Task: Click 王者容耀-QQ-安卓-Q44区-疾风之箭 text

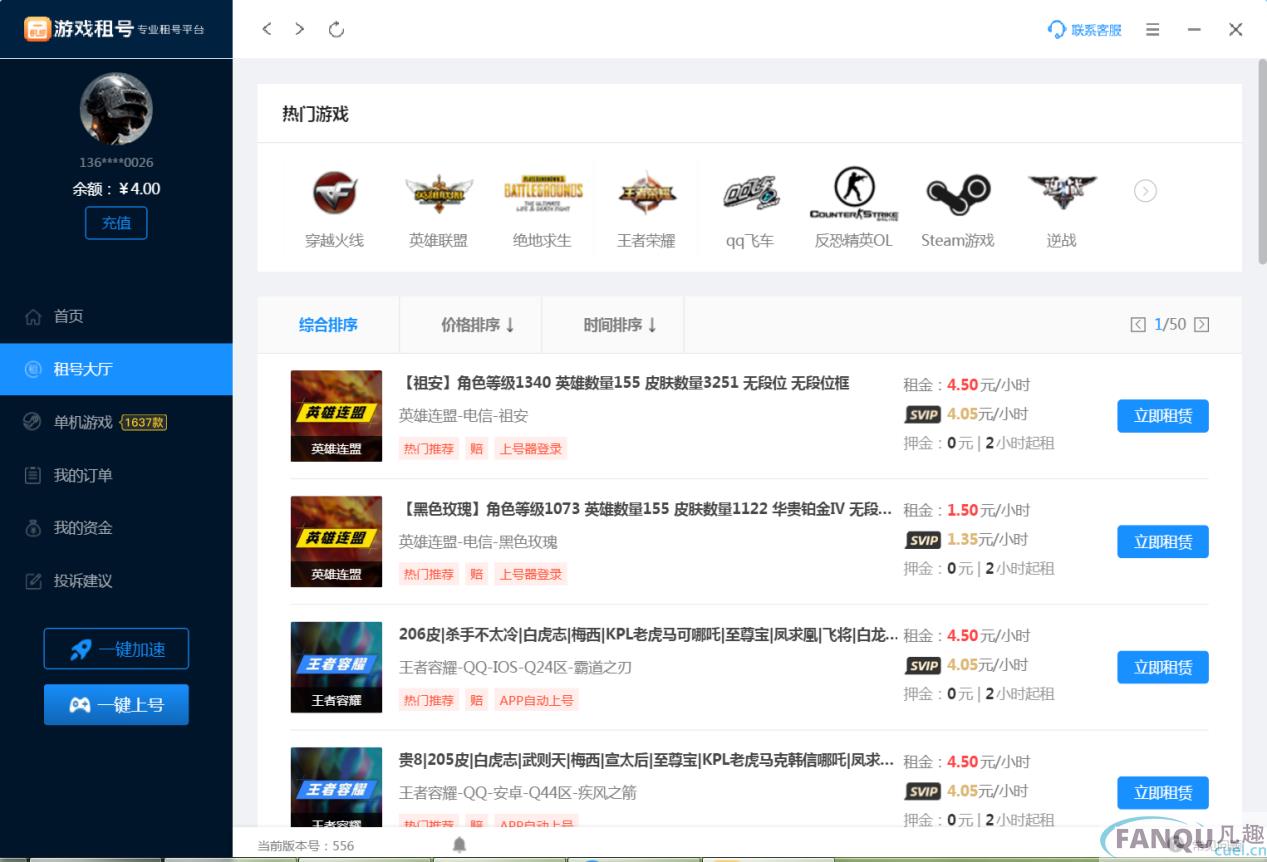Action: click(x=518, y=793)
